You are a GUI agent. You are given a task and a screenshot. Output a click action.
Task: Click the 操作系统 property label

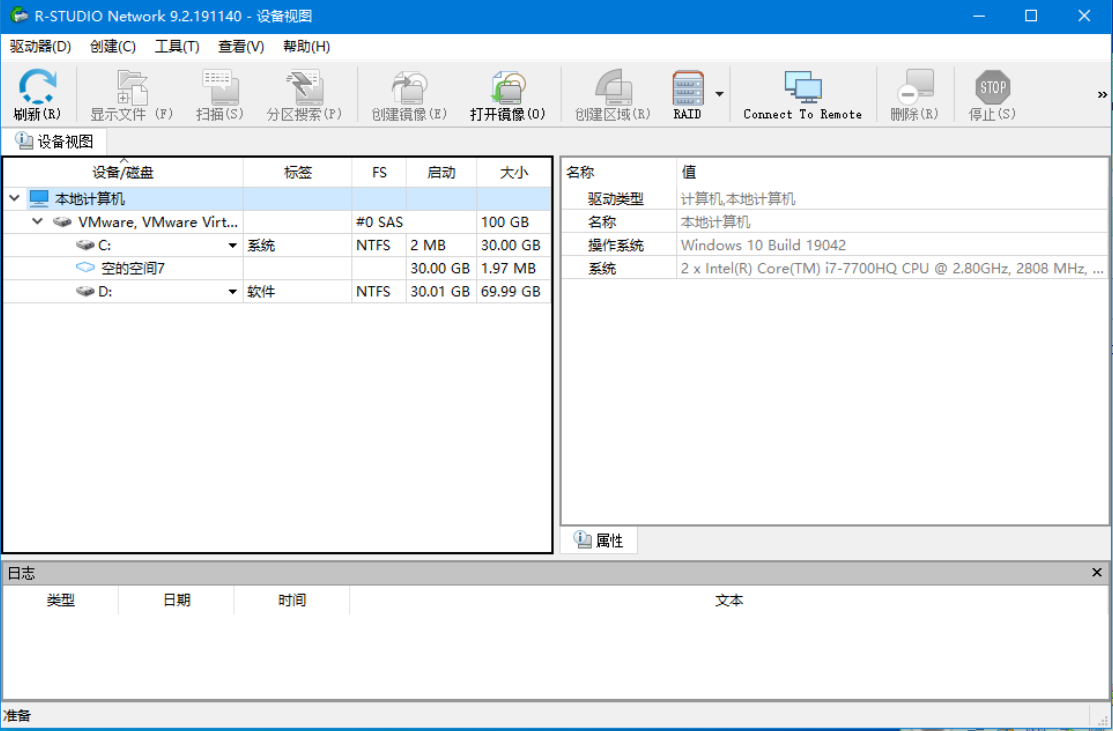615,246
